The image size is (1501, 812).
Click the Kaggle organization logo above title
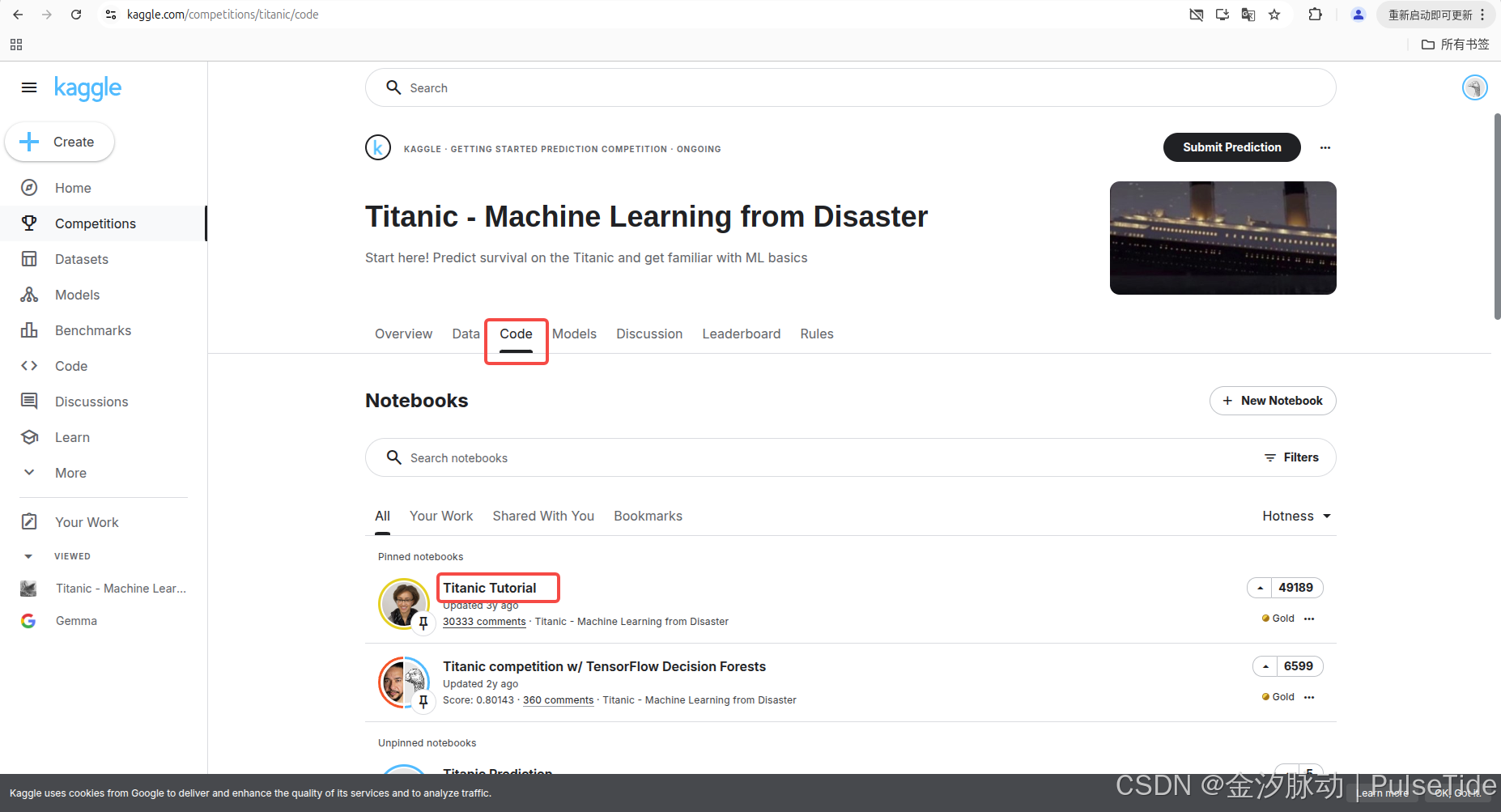click(378, 147)
